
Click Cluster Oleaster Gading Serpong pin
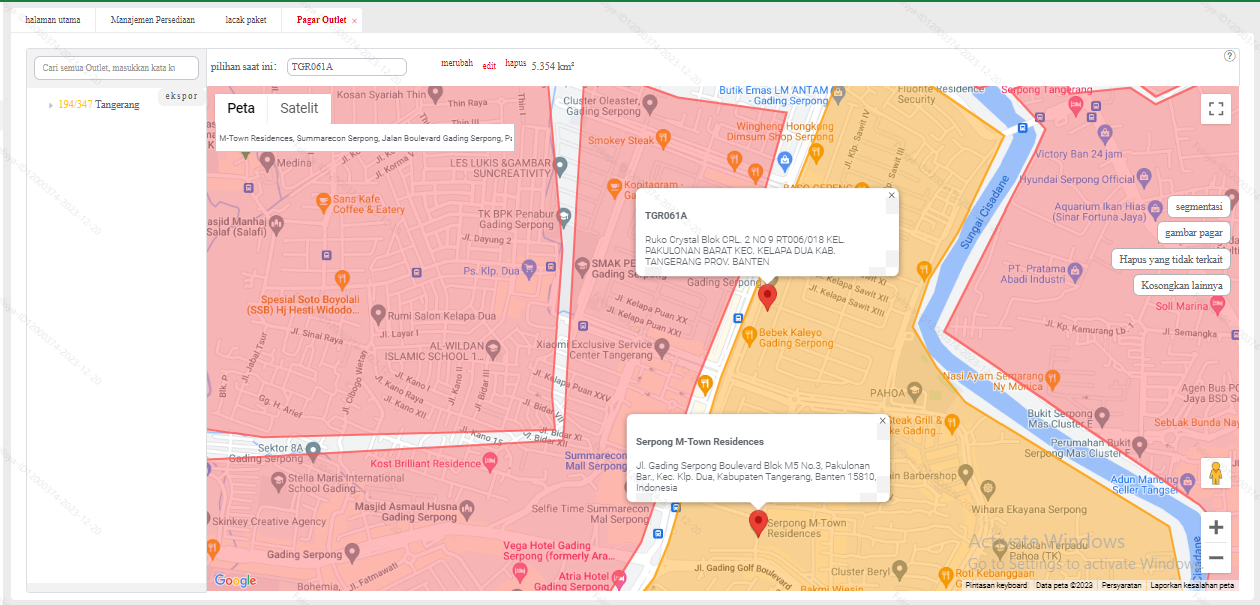[651, 102]
